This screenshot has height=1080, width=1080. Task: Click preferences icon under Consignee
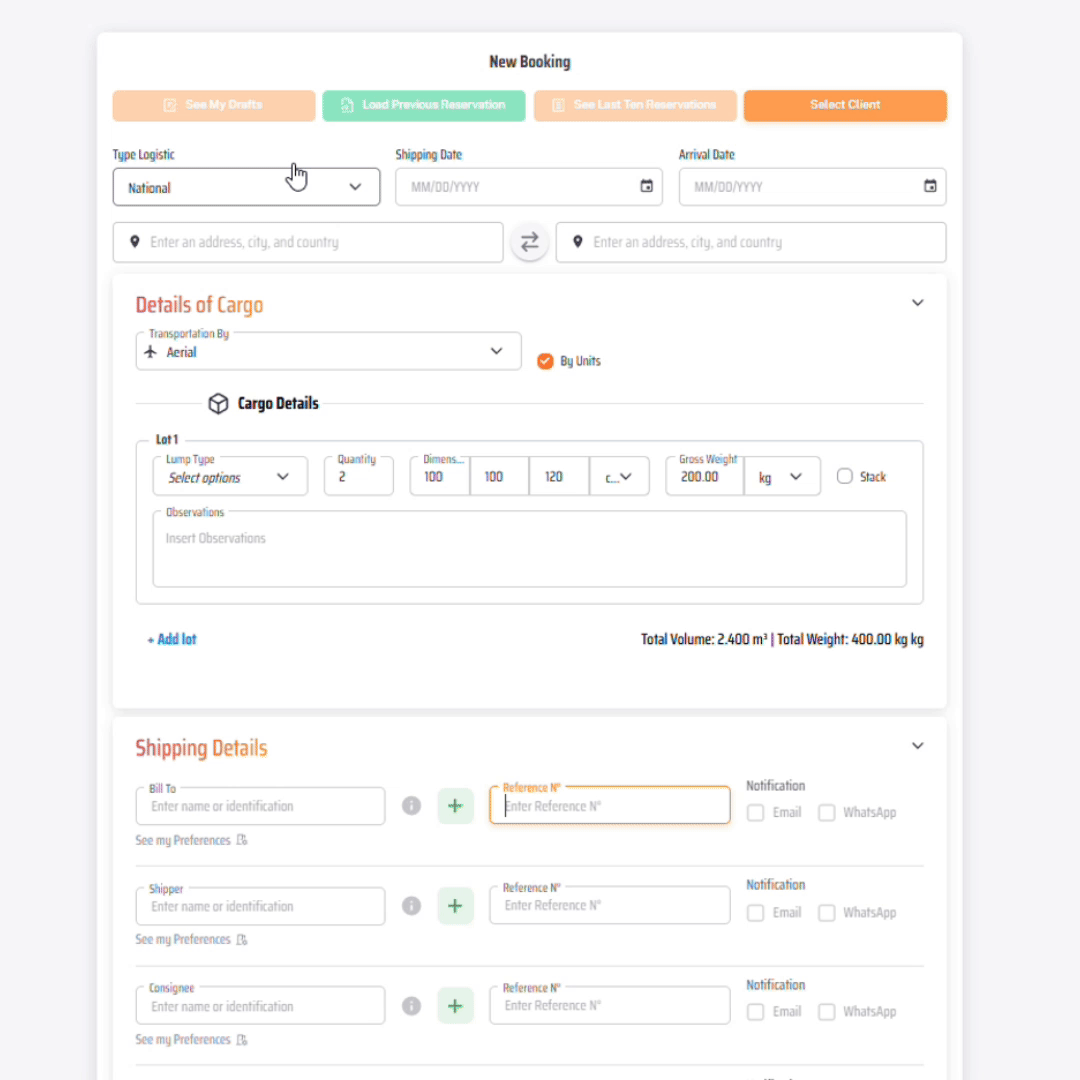click(x=242, y=1039)
